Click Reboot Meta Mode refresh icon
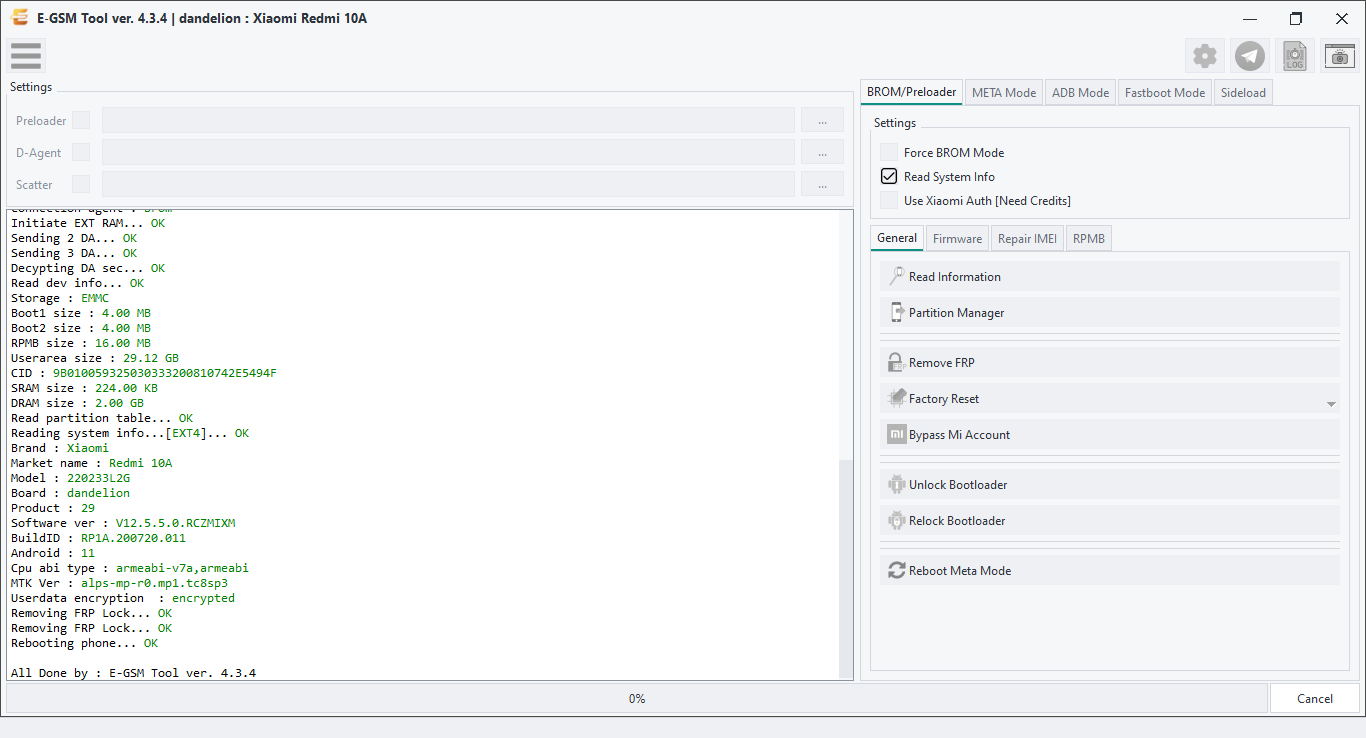Screen dimensions: 1366x738 point(896,571)
